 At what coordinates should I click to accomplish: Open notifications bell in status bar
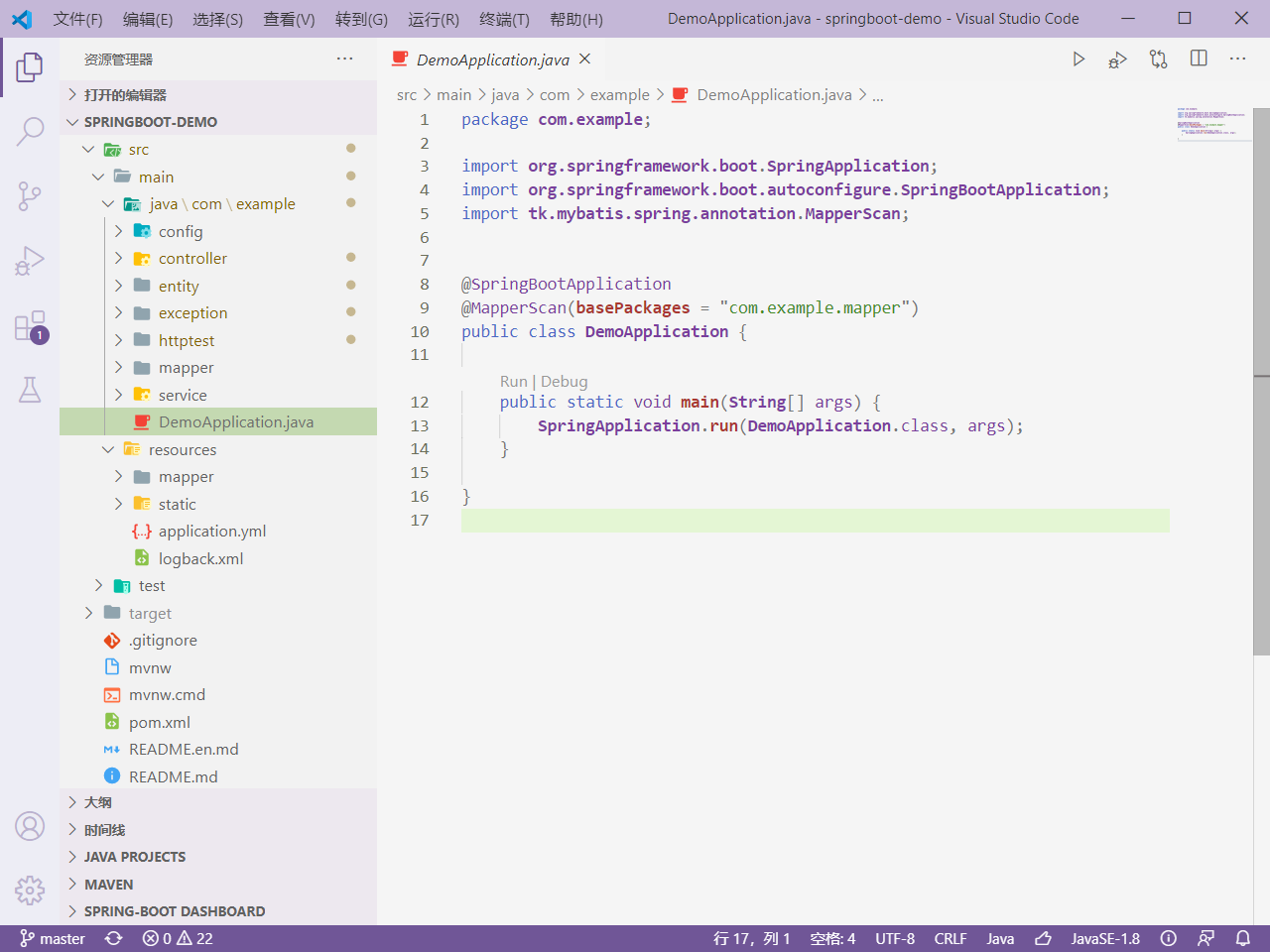tap(1242, 938)
